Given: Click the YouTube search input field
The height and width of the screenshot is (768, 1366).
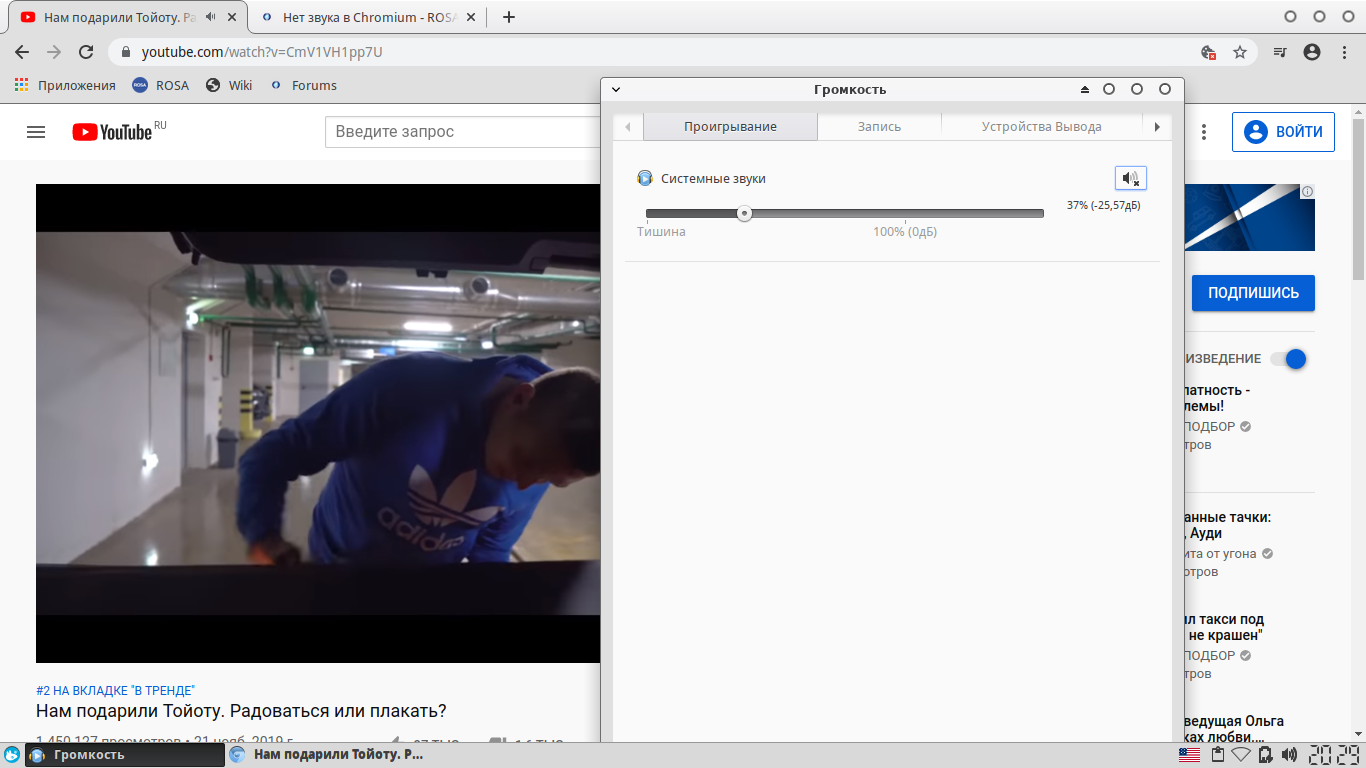Looking at the screenshot, I should pos(462,132).
